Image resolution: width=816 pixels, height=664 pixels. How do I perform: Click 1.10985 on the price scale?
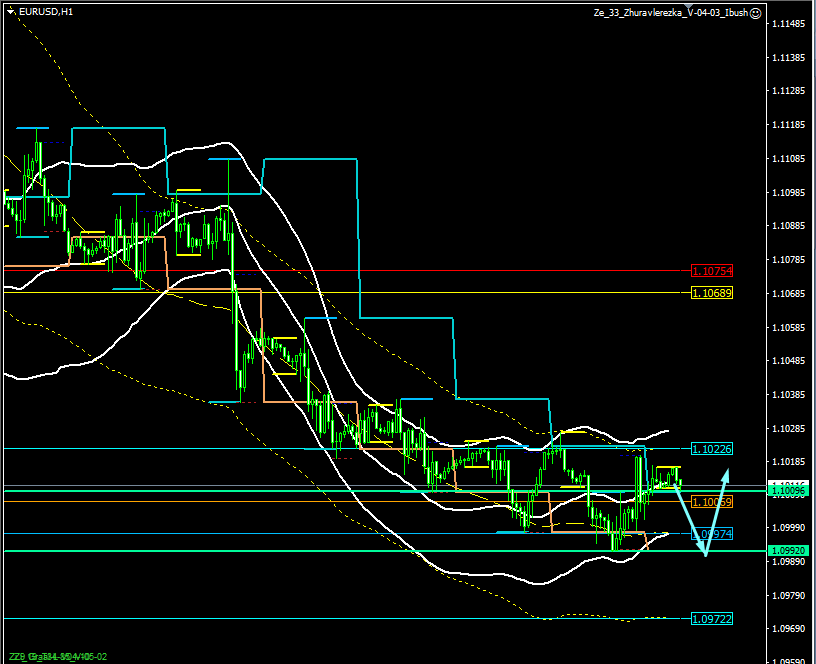coord(788,193)
